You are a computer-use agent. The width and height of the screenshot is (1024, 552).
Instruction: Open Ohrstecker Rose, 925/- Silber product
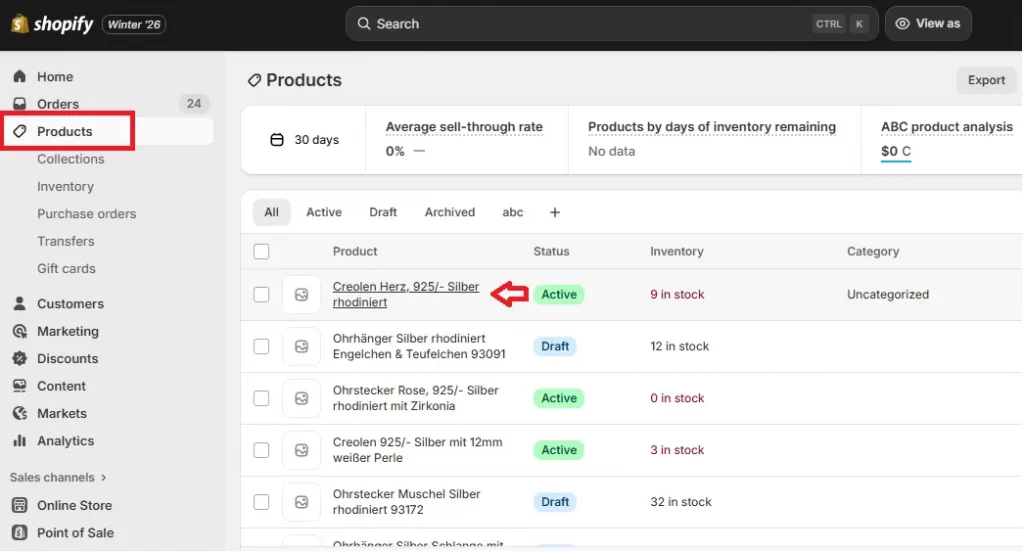pyautogui.click(x=415, y=398)
